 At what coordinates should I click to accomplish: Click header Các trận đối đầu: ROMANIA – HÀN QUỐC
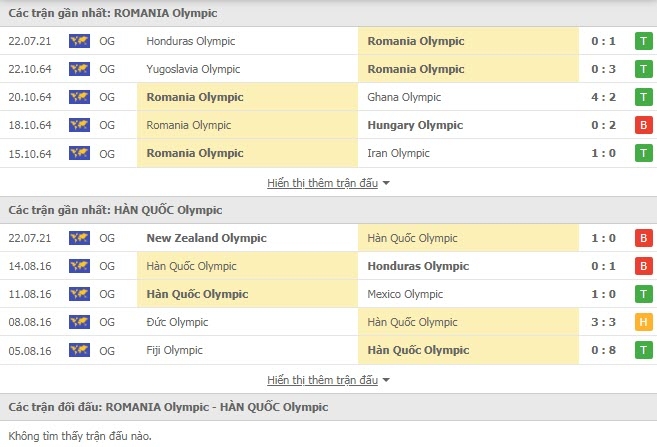coord(168,407)
